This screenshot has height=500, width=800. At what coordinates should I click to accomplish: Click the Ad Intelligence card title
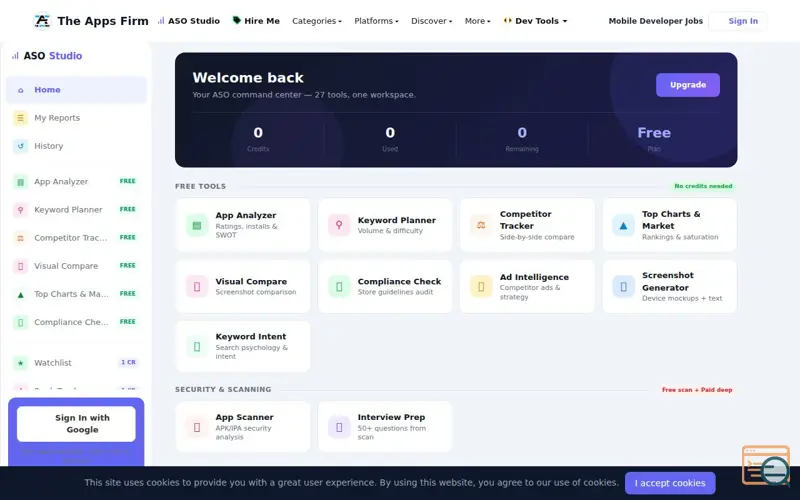[534, 277]
